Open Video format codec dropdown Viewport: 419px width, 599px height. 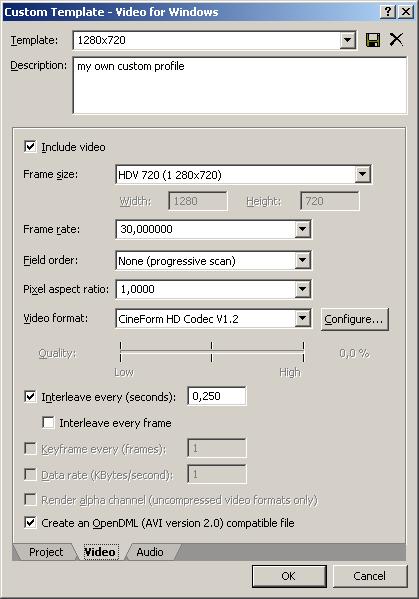[x=303, y=318]
